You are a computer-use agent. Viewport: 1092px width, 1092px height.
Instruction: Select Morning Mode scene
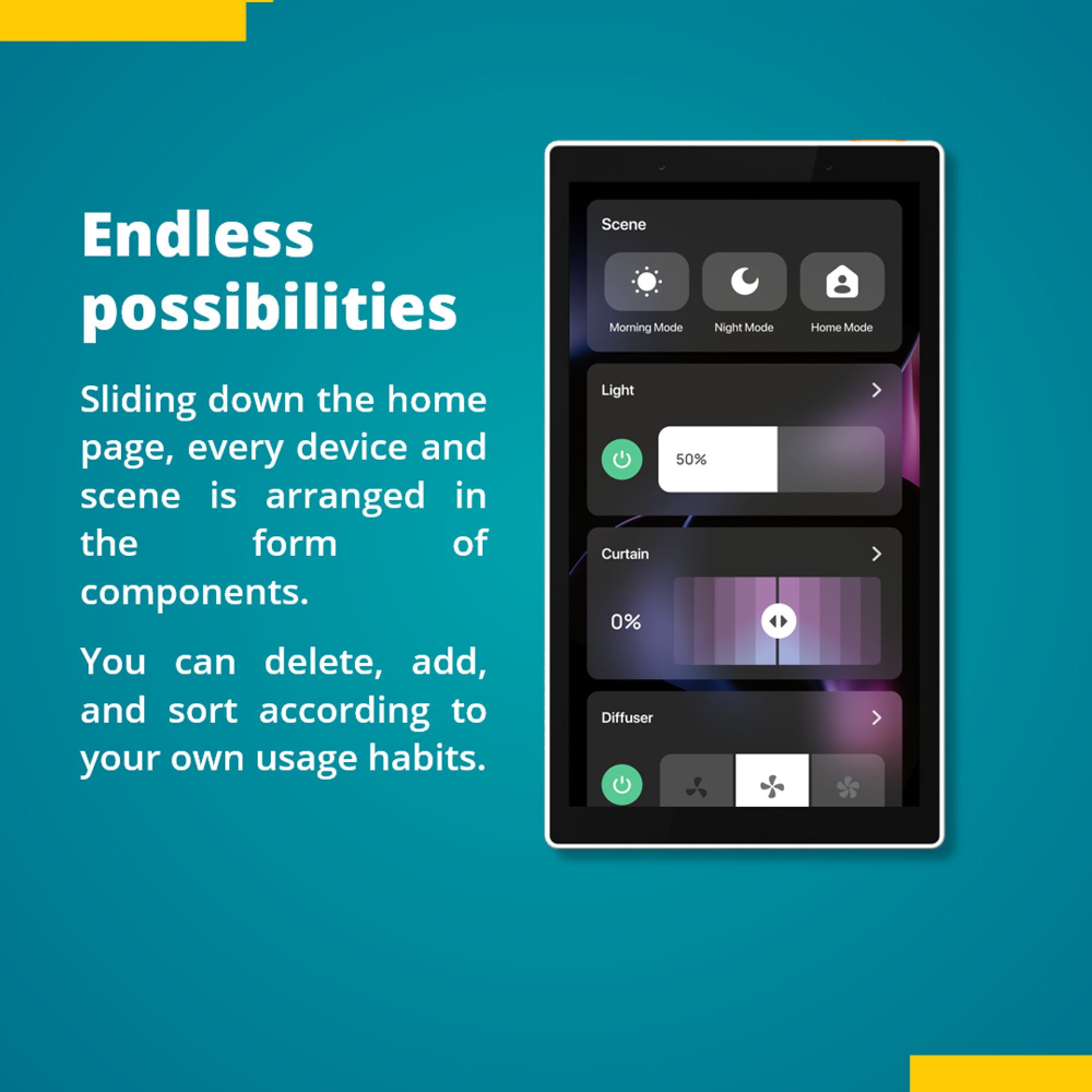(x=647, y=290)
